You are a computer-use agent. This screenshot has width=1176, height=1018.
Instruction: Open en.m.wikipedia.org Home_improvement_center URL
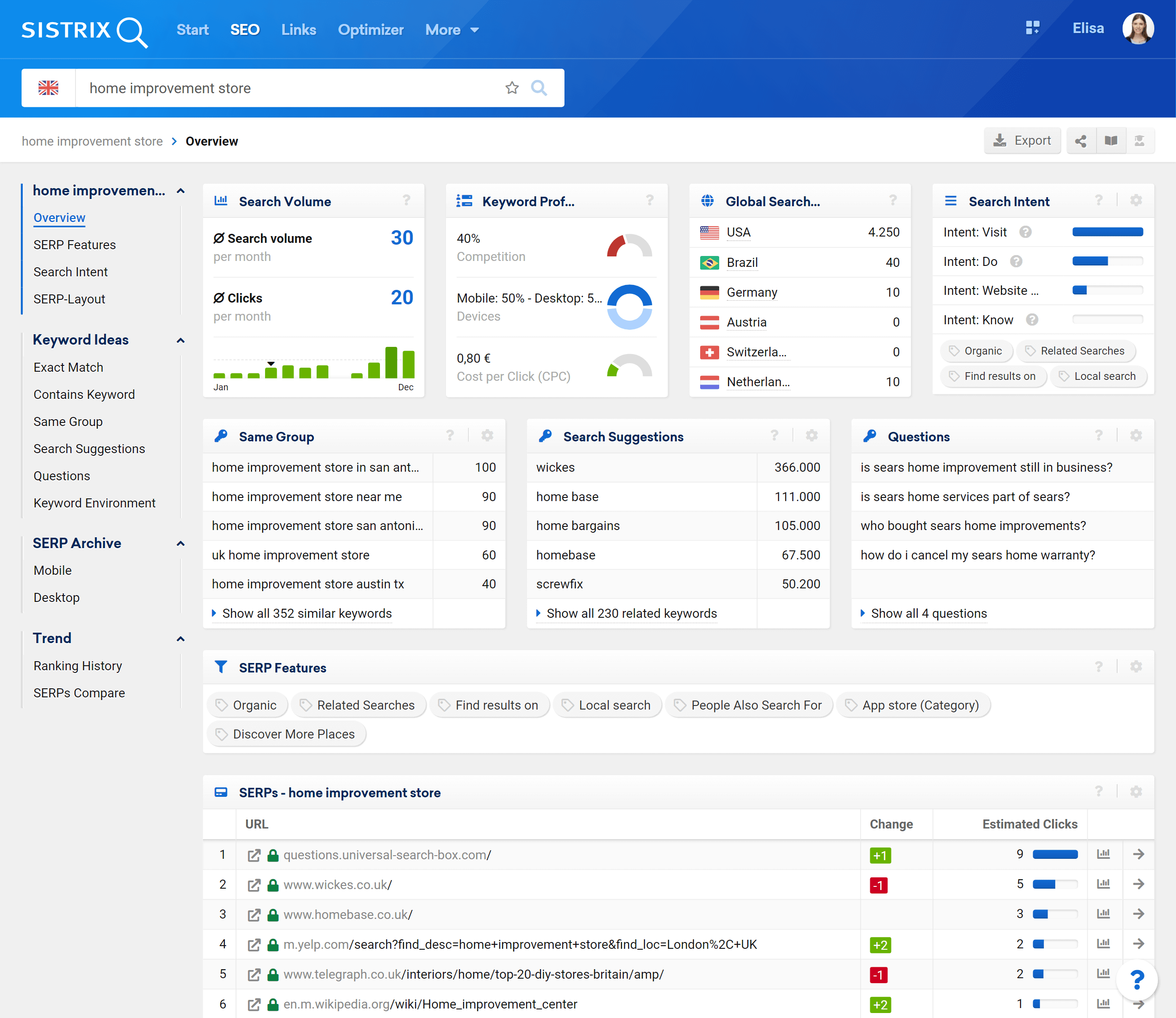click(430, 1004)
